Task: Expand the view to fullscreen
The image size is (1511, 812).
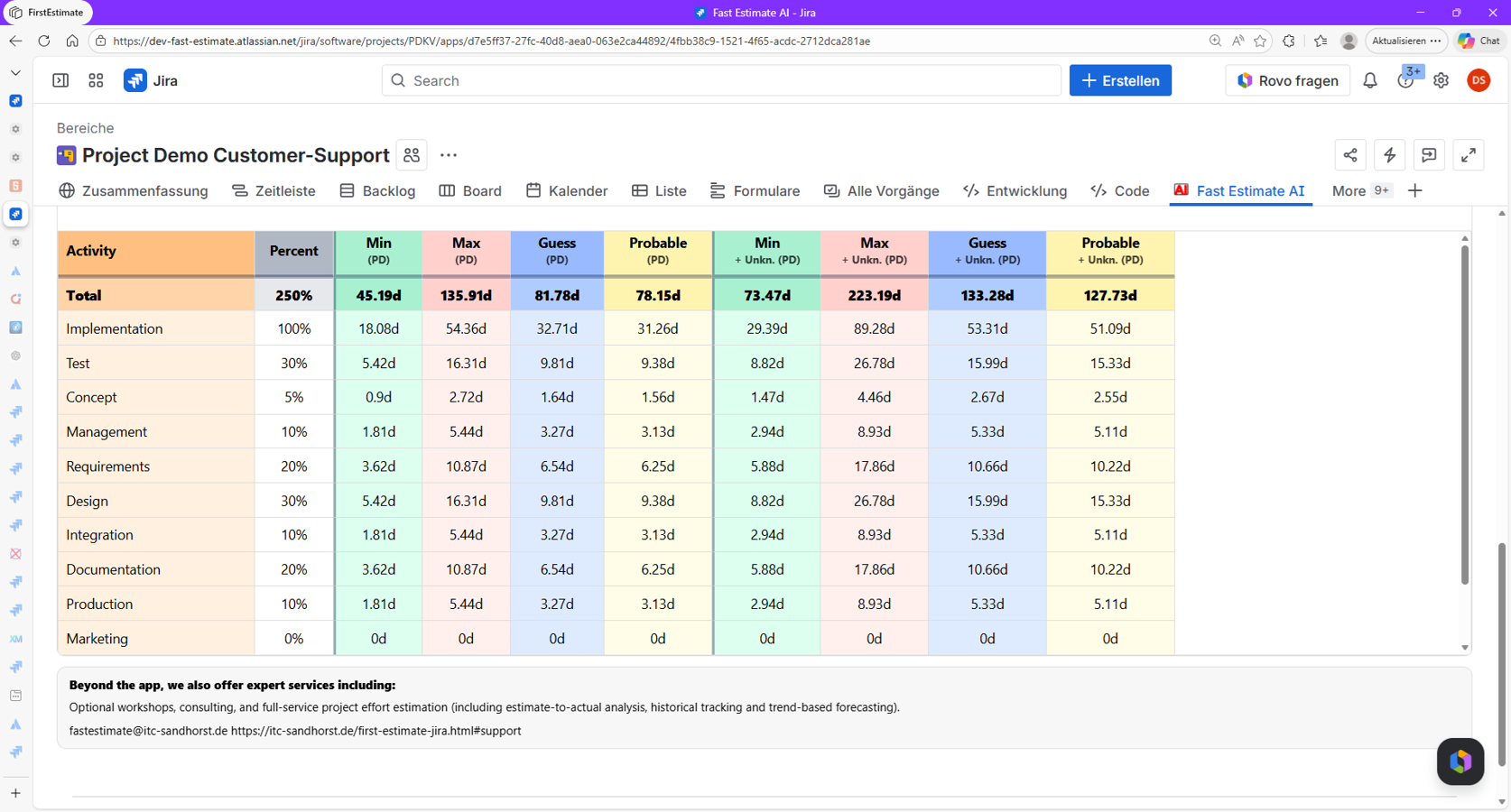Action: tap(1469, 155)
